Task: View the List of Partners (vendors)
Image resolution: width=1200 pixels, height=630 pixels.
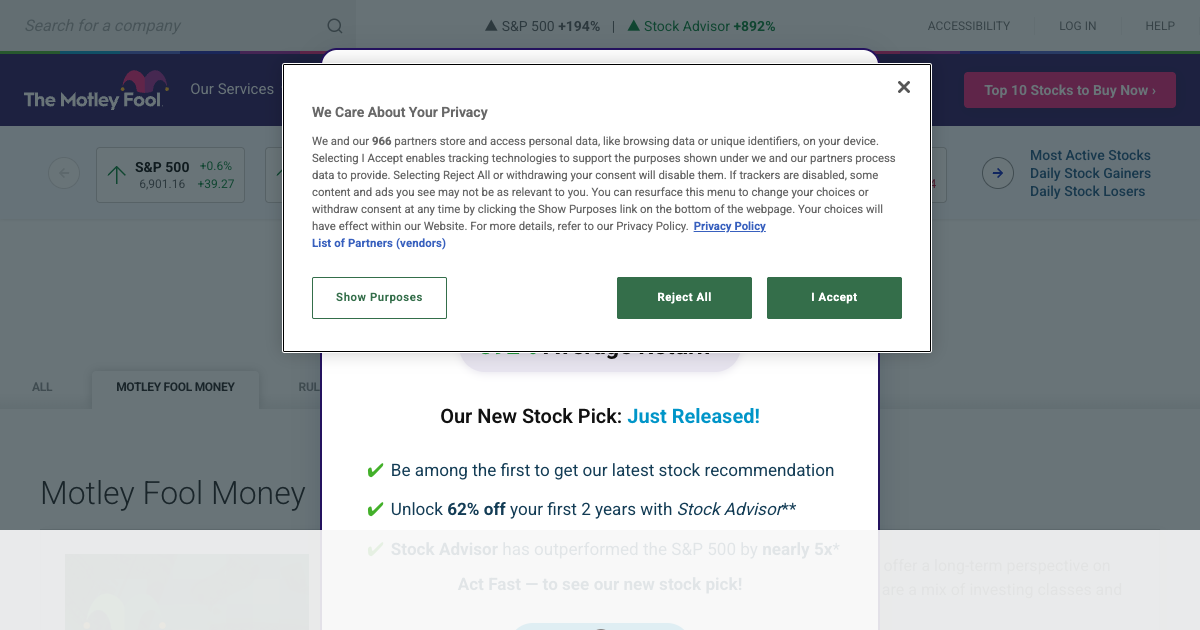Action: (378, 243)
